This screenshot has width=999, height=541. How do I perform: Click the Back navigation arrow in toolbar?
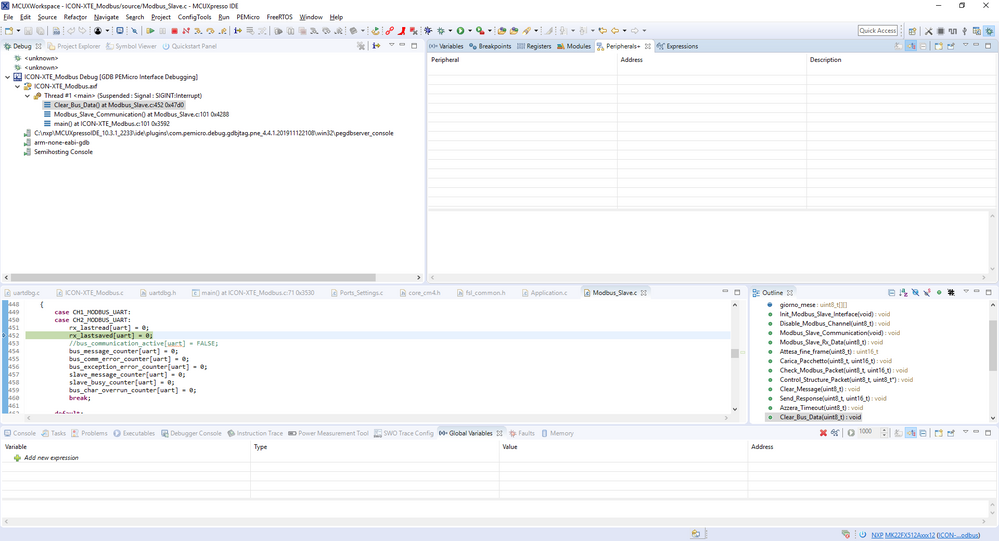[x=615, y=31]
